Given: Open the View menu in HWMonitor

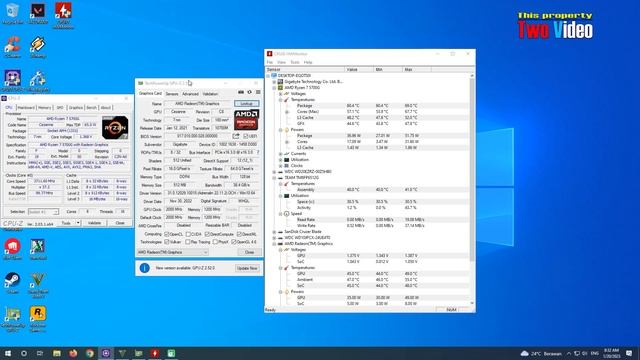Looking at the screenshot, I should (281, 62).
